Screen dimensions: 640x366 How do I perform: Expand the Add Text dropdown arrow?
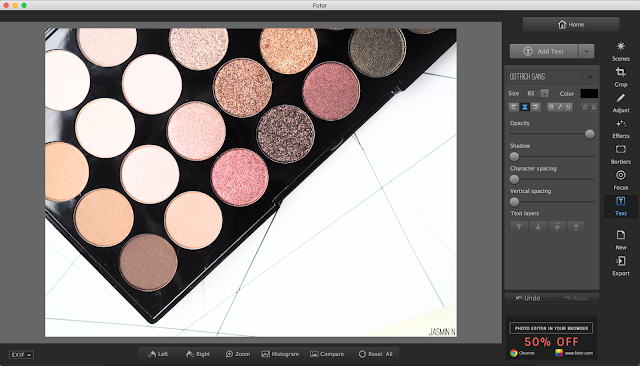click(x=587, y=51)
